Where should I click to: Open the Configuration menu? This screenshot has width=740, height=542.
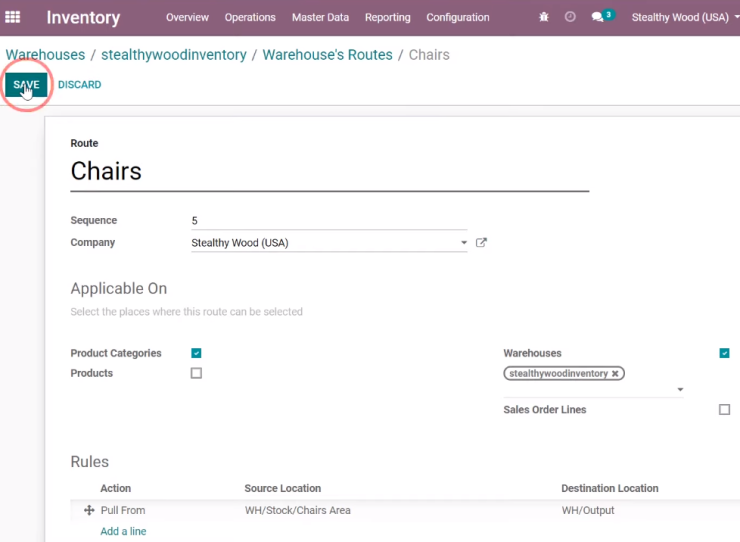(458, 17)
